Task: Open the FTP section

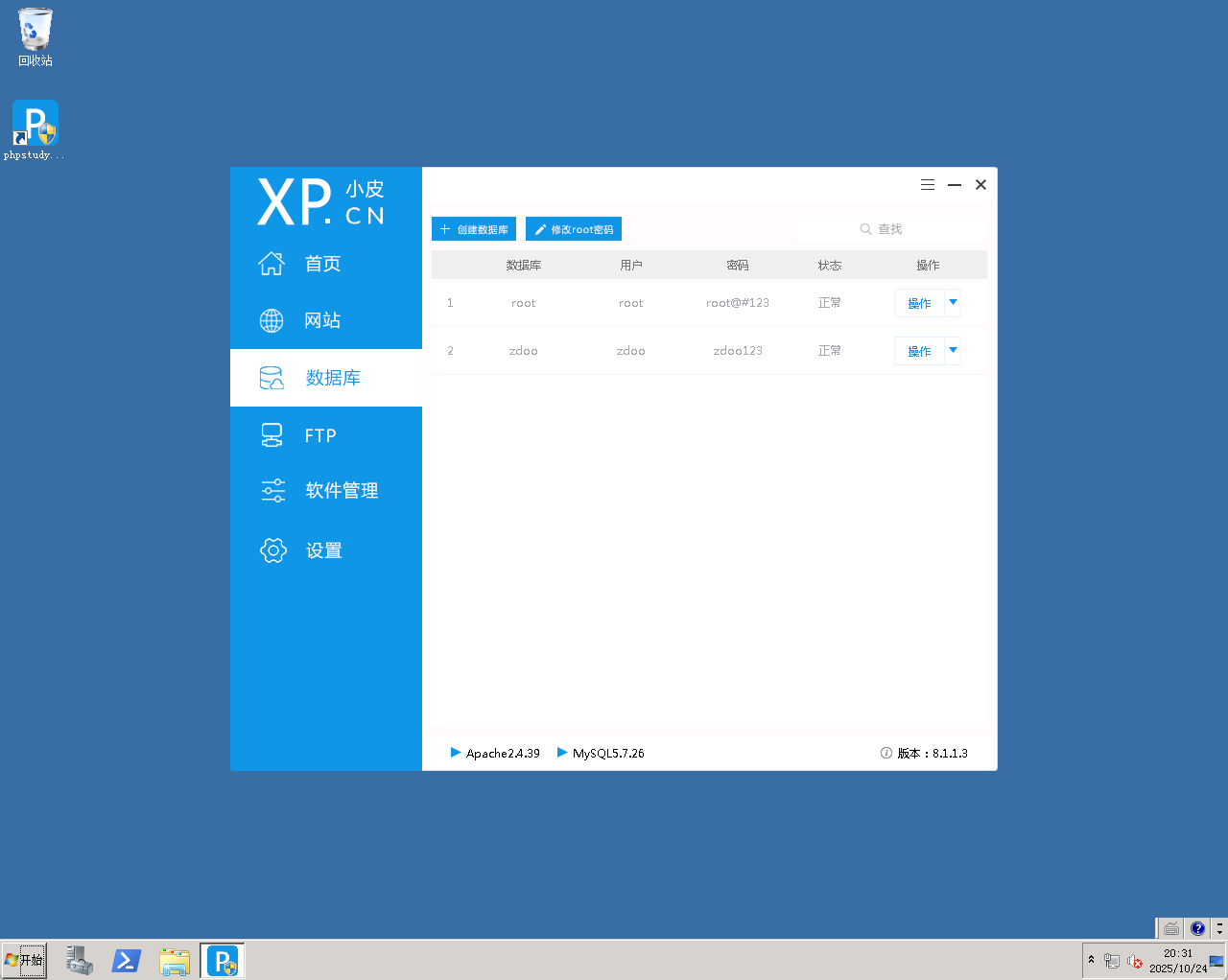Action: pos(326,435)
